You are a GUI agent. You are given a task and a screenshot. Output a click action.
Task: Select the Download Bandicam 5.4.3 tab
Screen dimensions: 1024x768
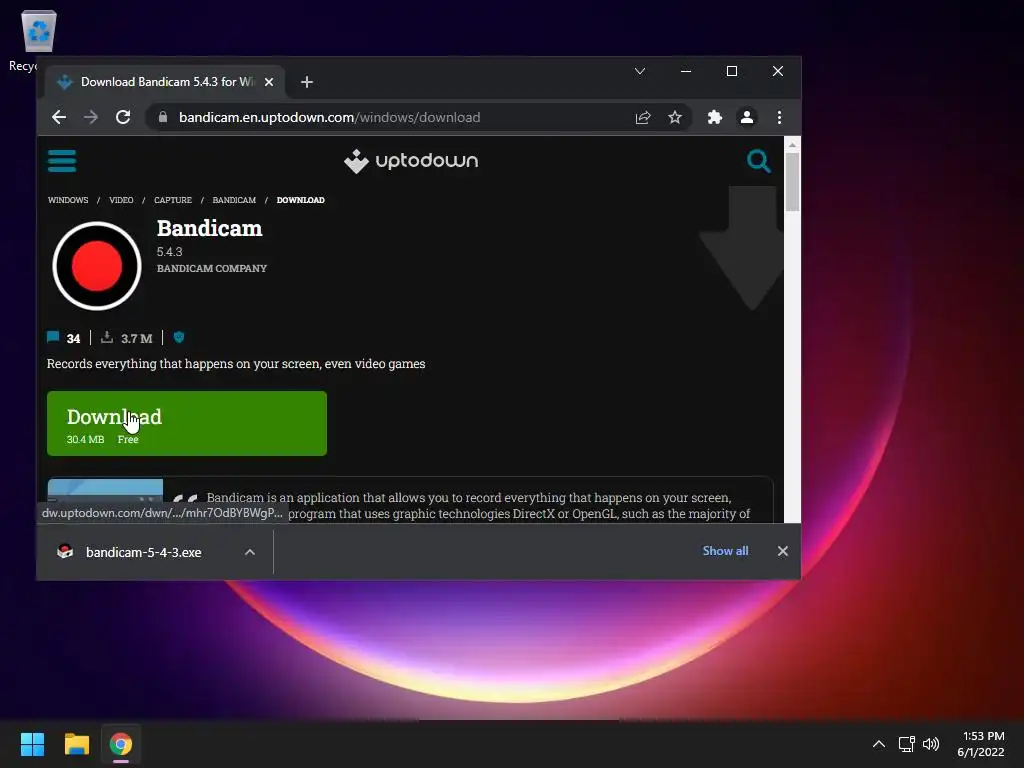(x=165, y=82)
